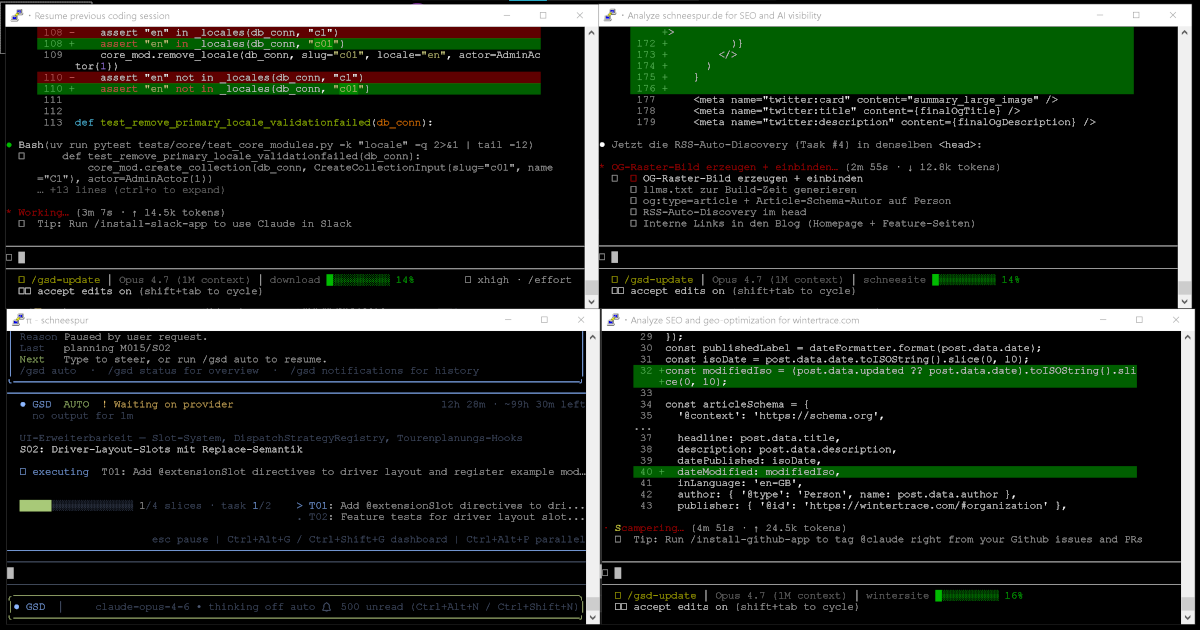Click scroll-down arrow in schneespur.de analysis window
1200x630 pixels.
[1185, 300]
